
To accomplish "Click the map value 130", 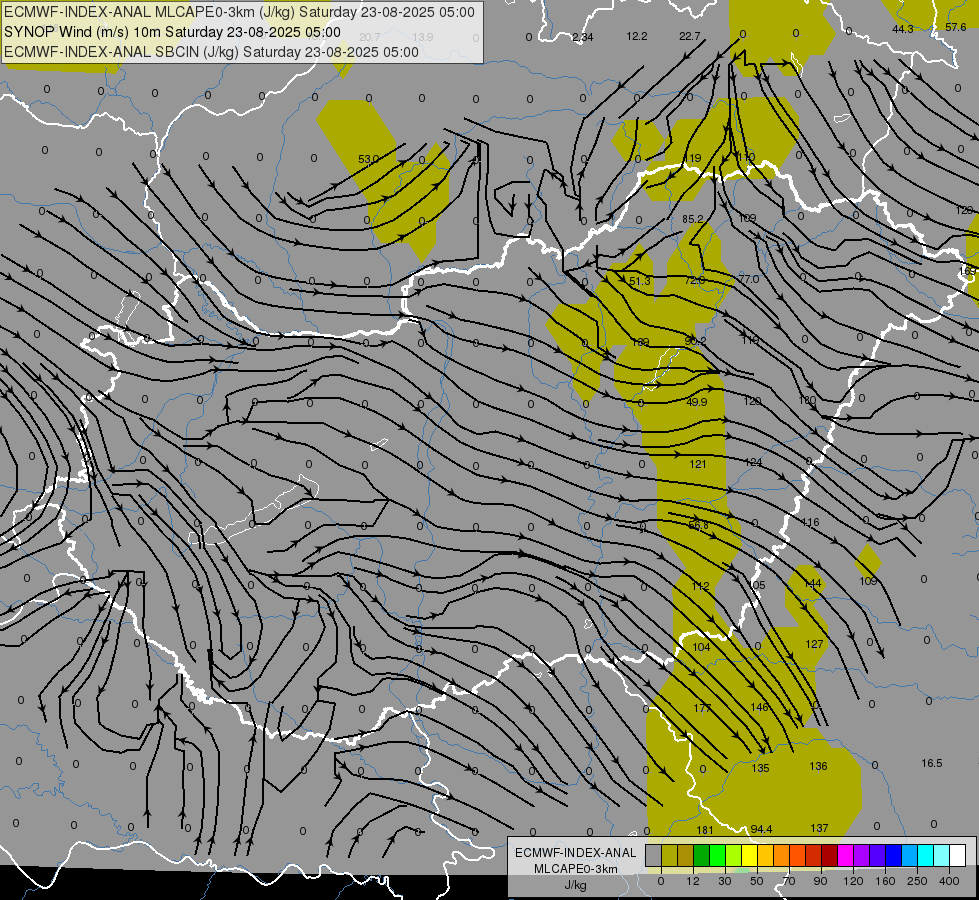I will (x=808, y=400).
